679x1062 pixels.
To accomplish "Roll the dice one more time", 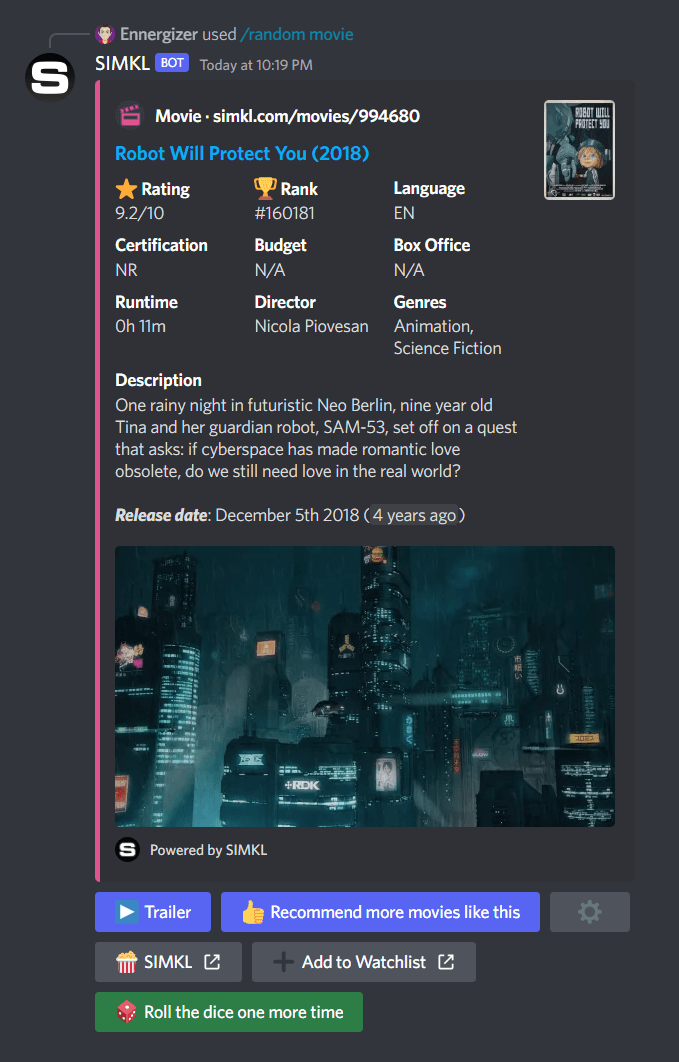I will coord(229,1012).
